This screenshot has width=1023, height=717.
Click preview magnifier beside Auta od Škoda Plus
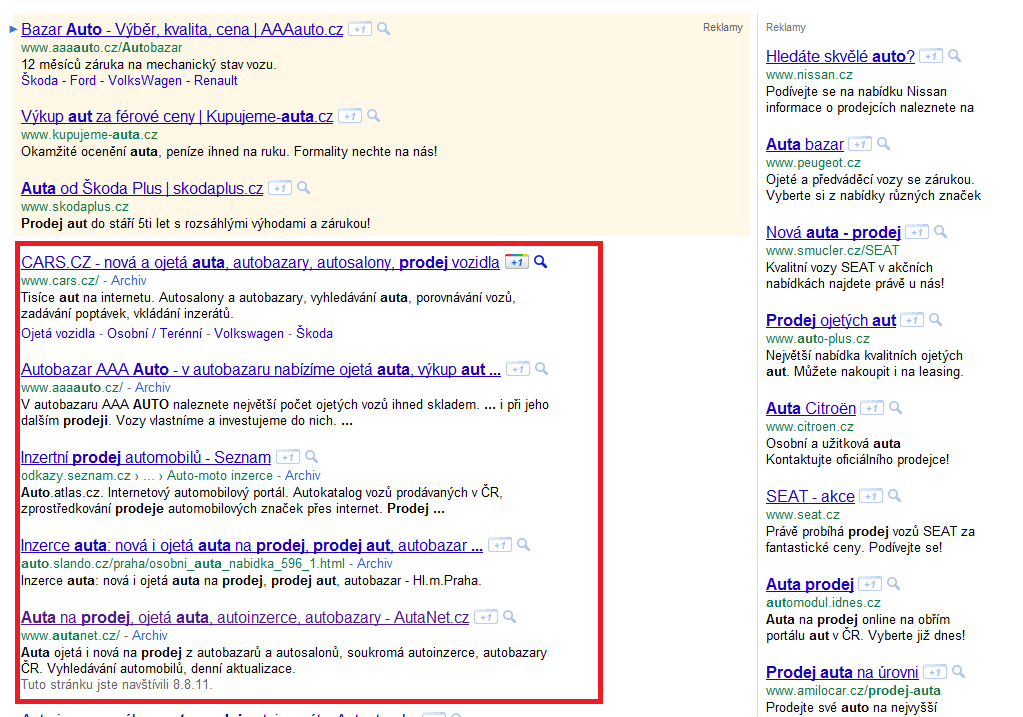(x=303, y=187)
